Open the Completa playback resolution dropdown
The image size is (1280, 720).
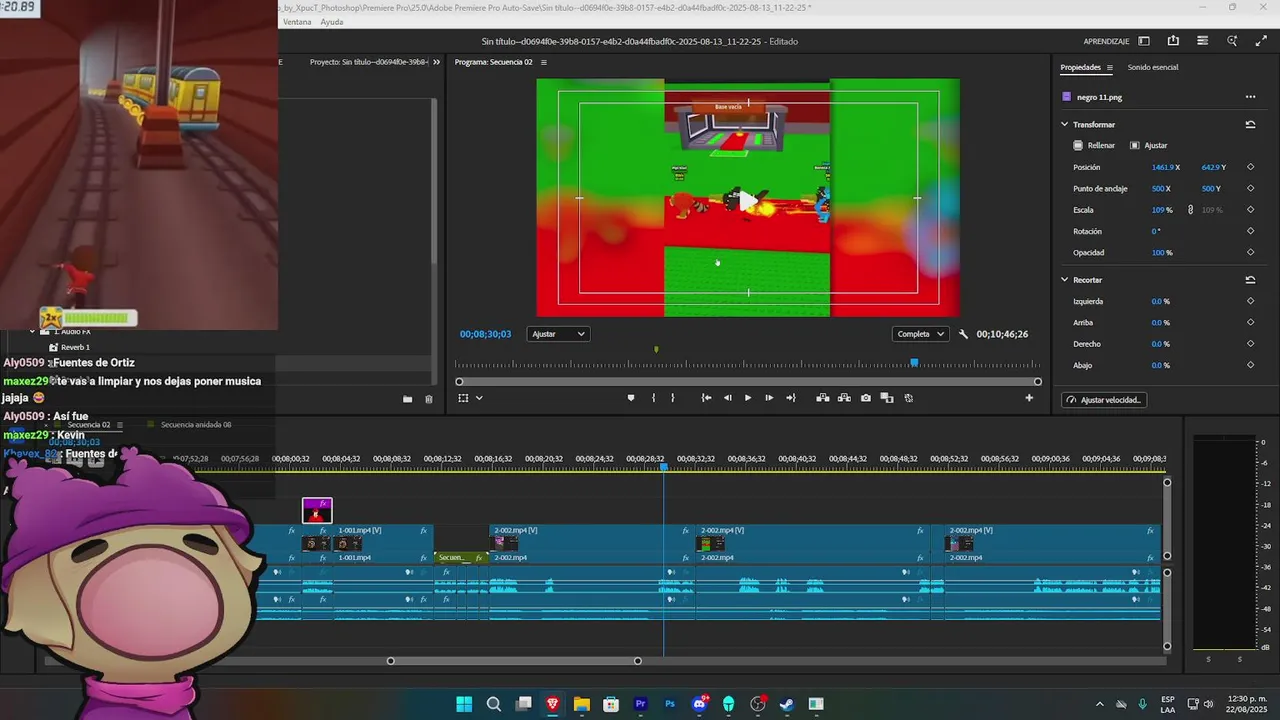(x=920, y=334)
